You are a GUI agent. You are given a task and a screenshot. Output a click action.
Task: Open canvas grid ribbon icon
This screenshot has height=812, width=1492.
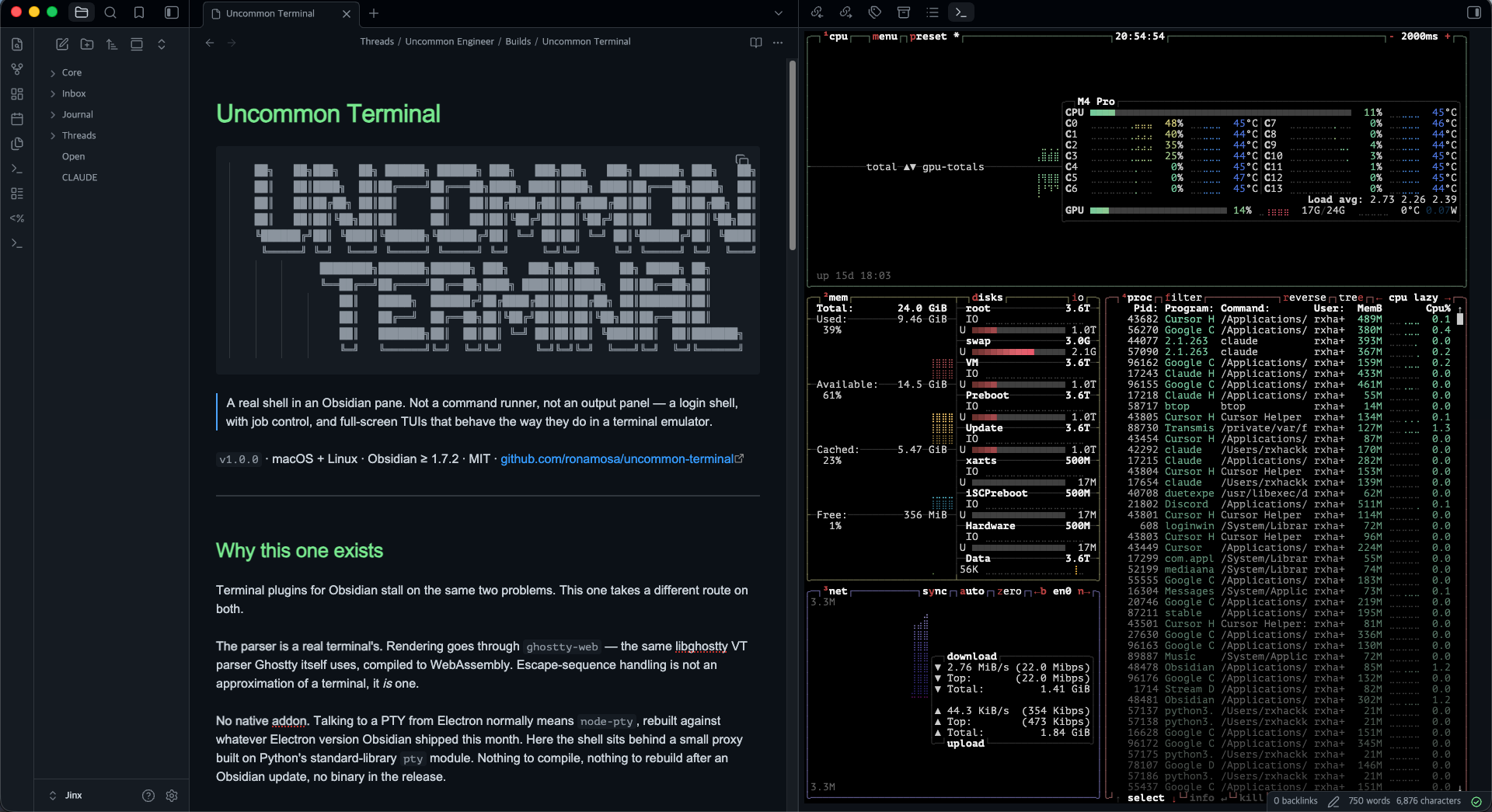pyautogui.click(x=17, y=94)
